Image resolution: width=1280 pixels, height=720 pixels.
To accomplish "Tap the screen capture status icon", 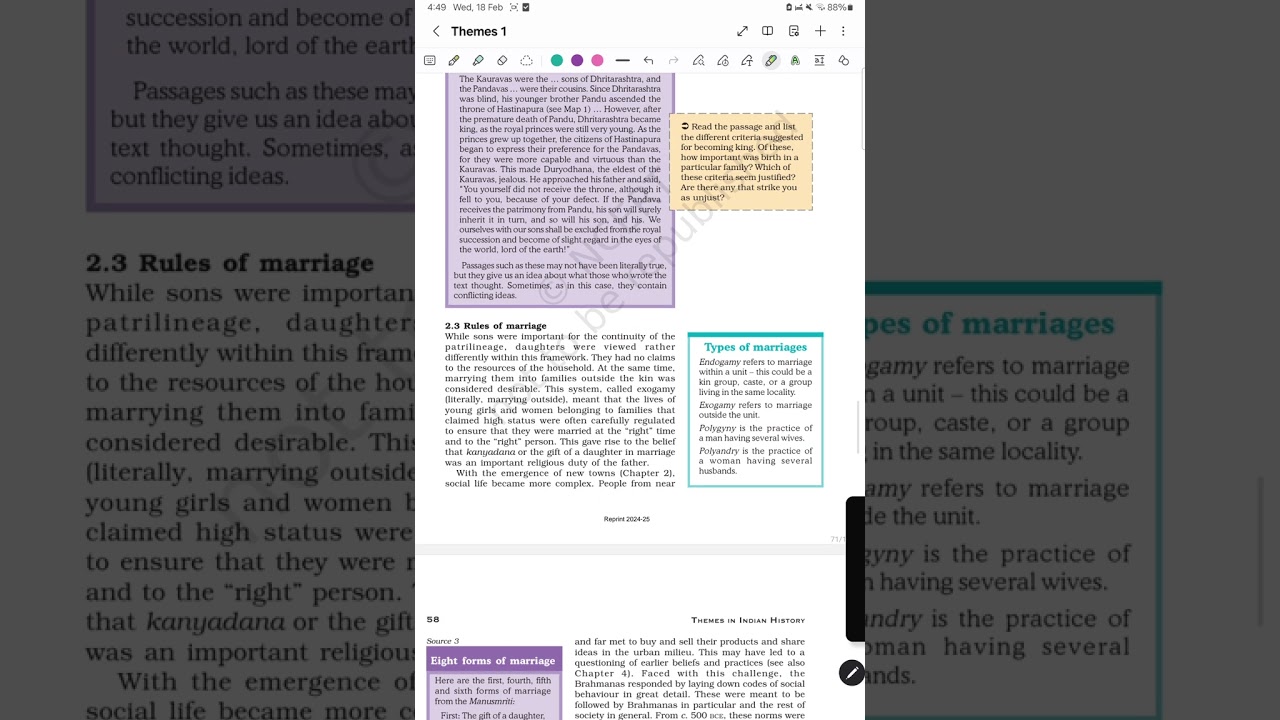I will (514, 7).
